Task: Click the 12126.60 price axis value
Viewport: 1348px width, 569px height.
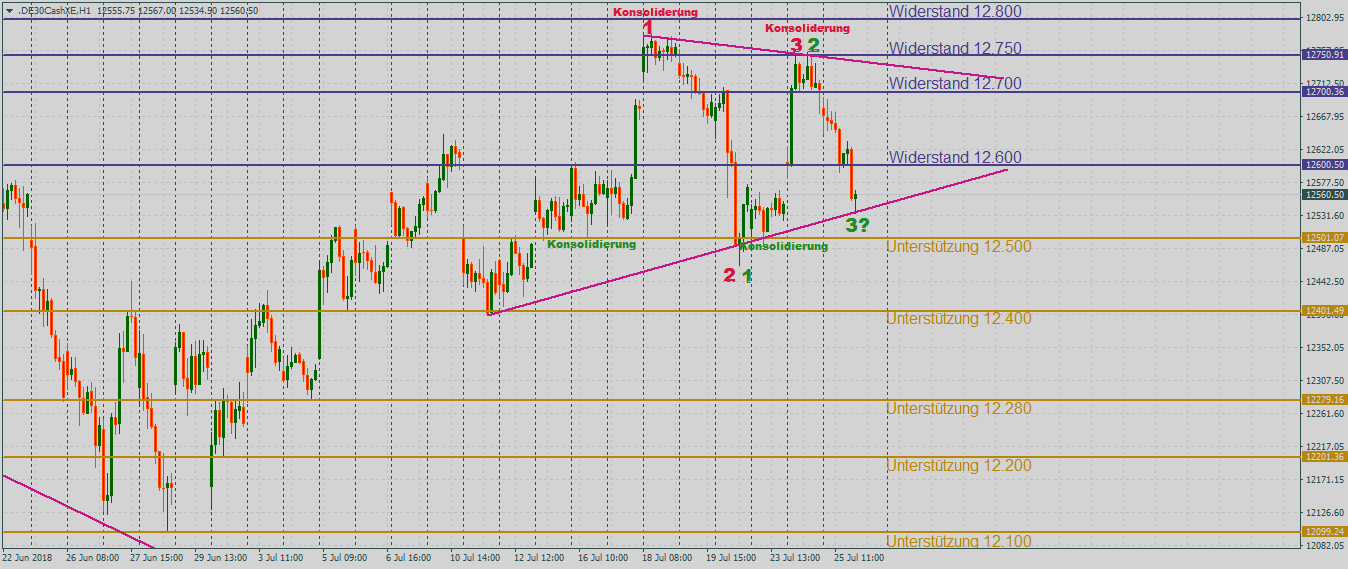Action: click(1324, 512)
